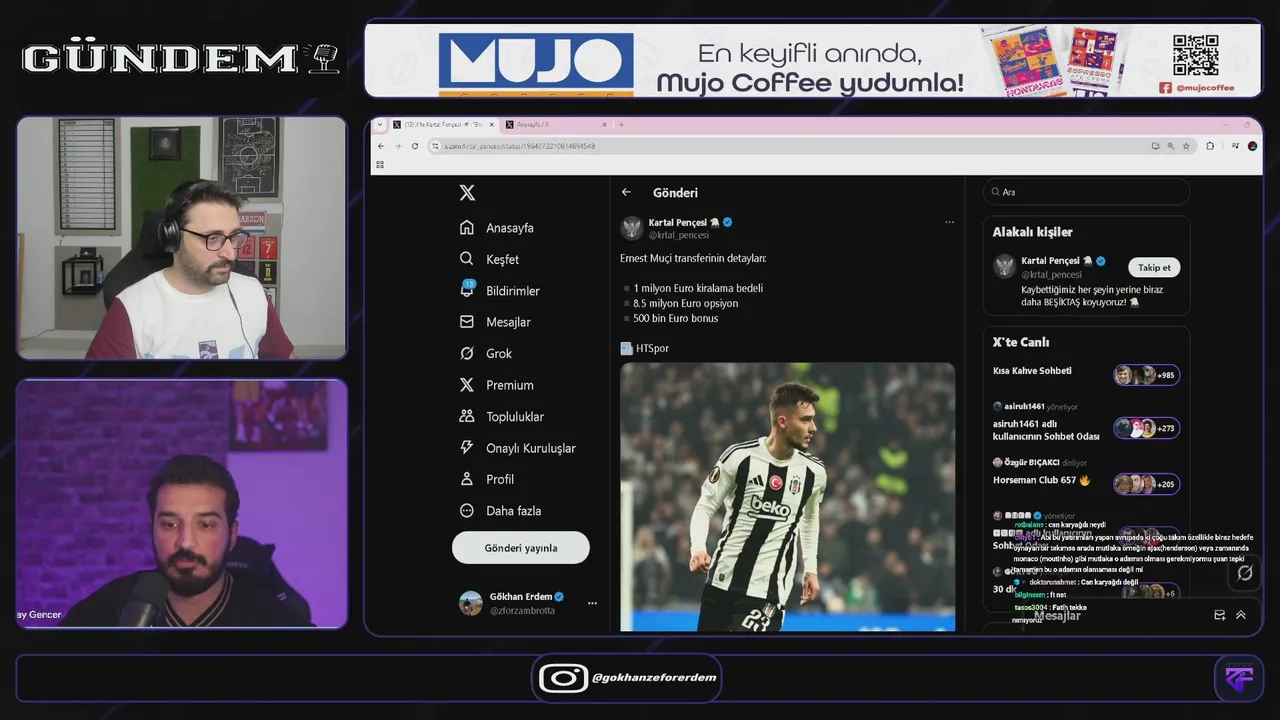Open browser extensions puzzle icon
The width and height of the screenshot is (1280, 720).
(1210, 146)
